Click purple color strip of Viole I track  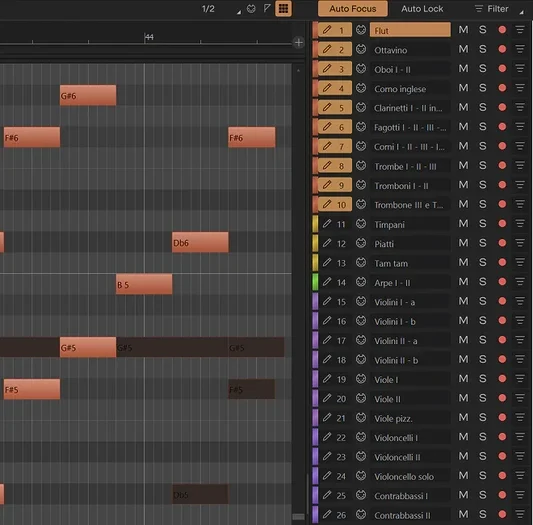315,378
